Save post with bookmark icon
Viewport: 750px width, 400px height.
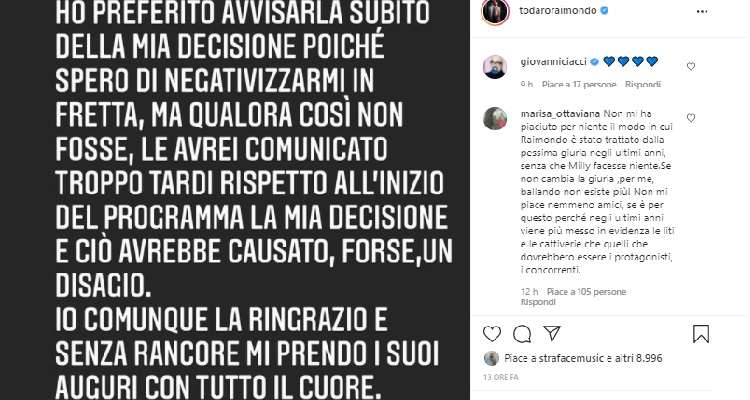click(701, 333)
